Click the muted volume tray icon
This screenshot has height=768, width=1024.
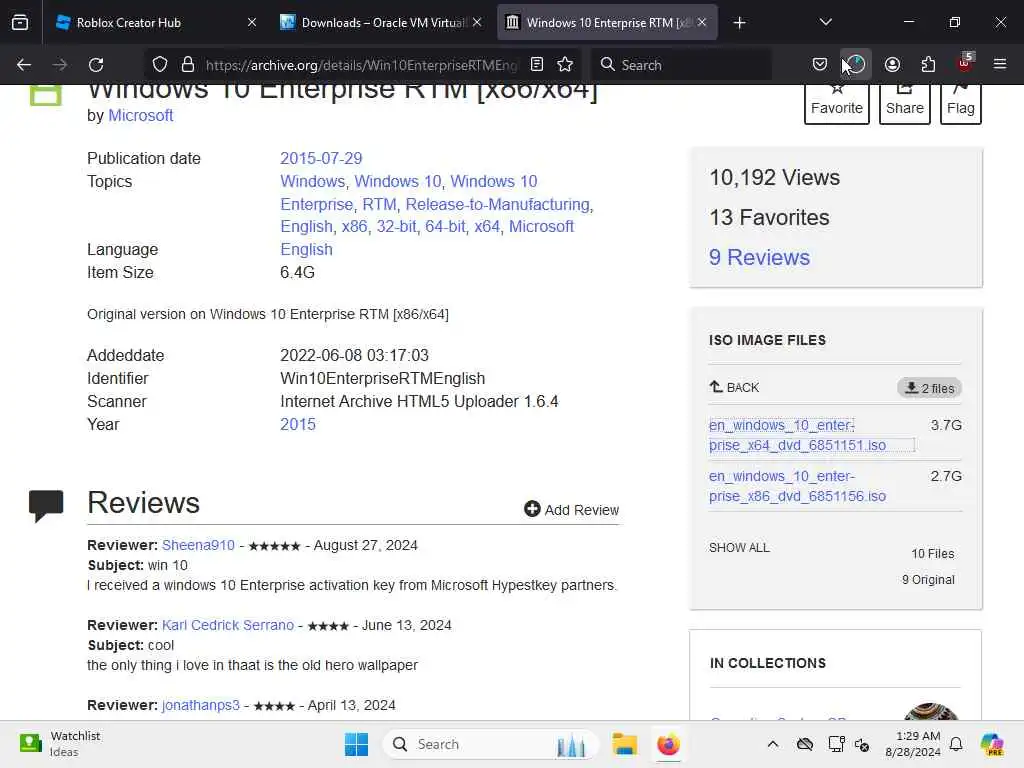(862, 744)
